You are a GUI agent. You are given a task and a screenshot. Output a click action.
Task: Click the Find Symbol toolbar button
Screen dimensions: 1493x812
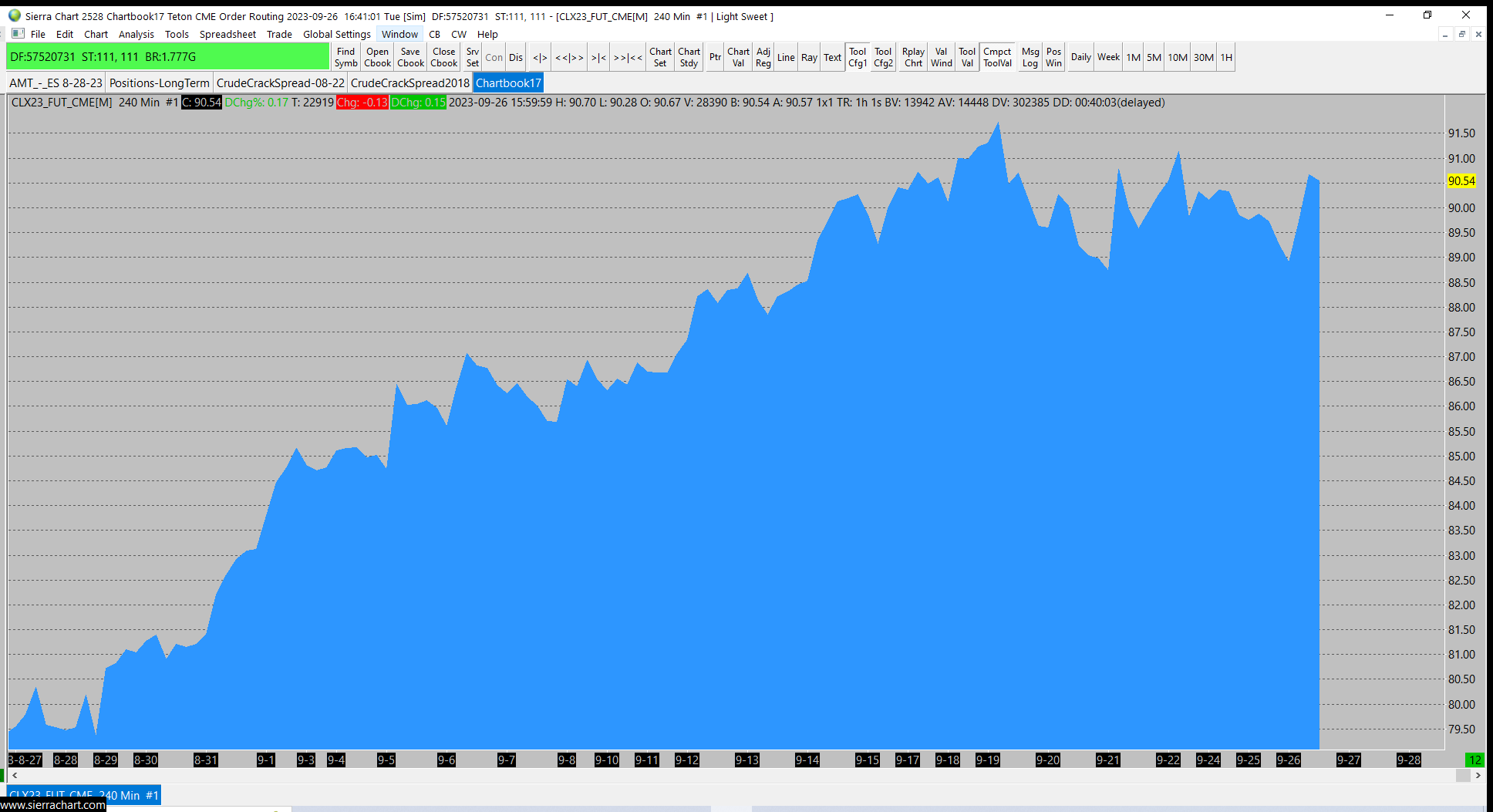click(x=345, y=57)
